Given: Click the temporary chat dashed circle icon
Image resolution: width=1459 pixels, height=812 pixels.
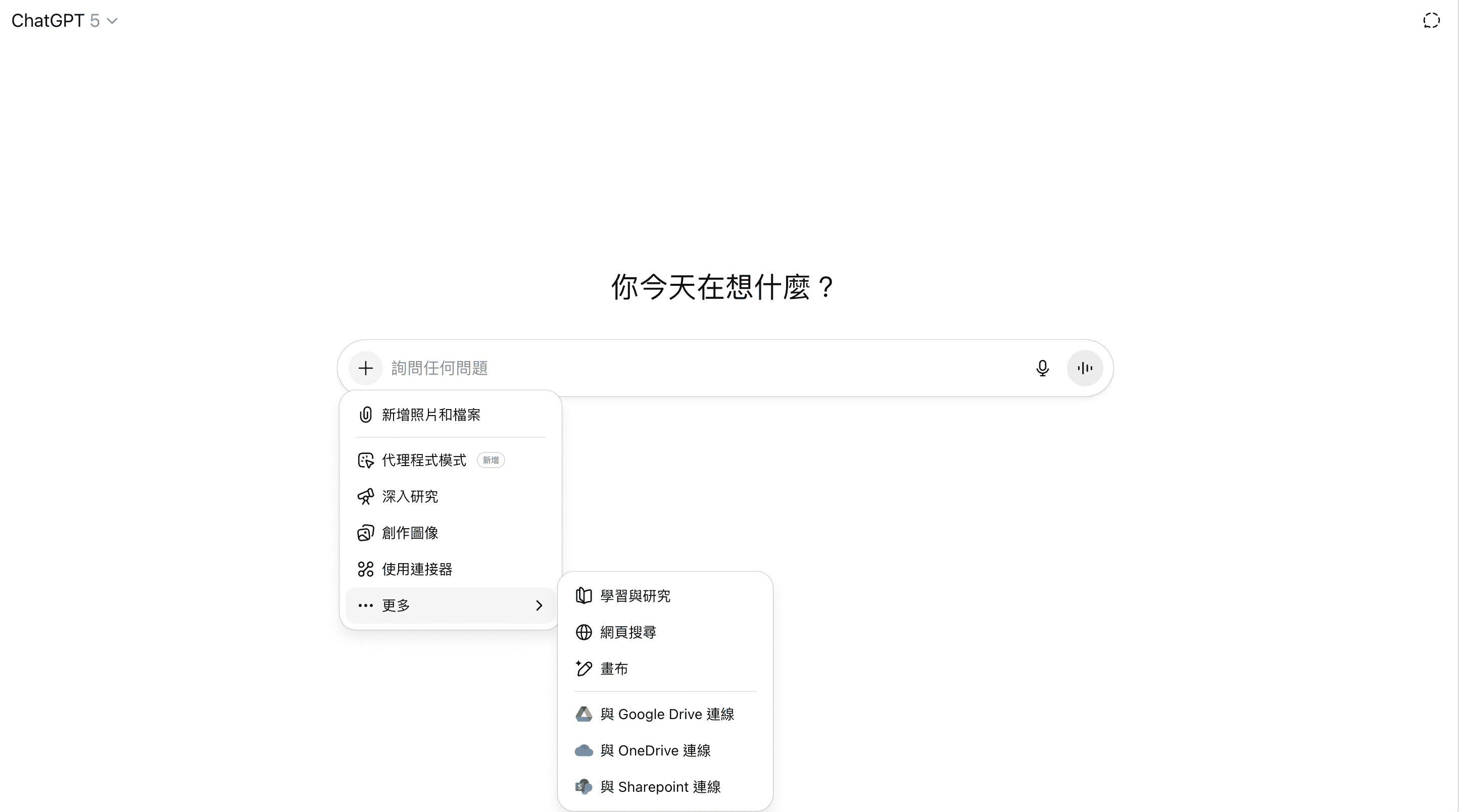Looking at the screenshot, I should [1431, 21].
